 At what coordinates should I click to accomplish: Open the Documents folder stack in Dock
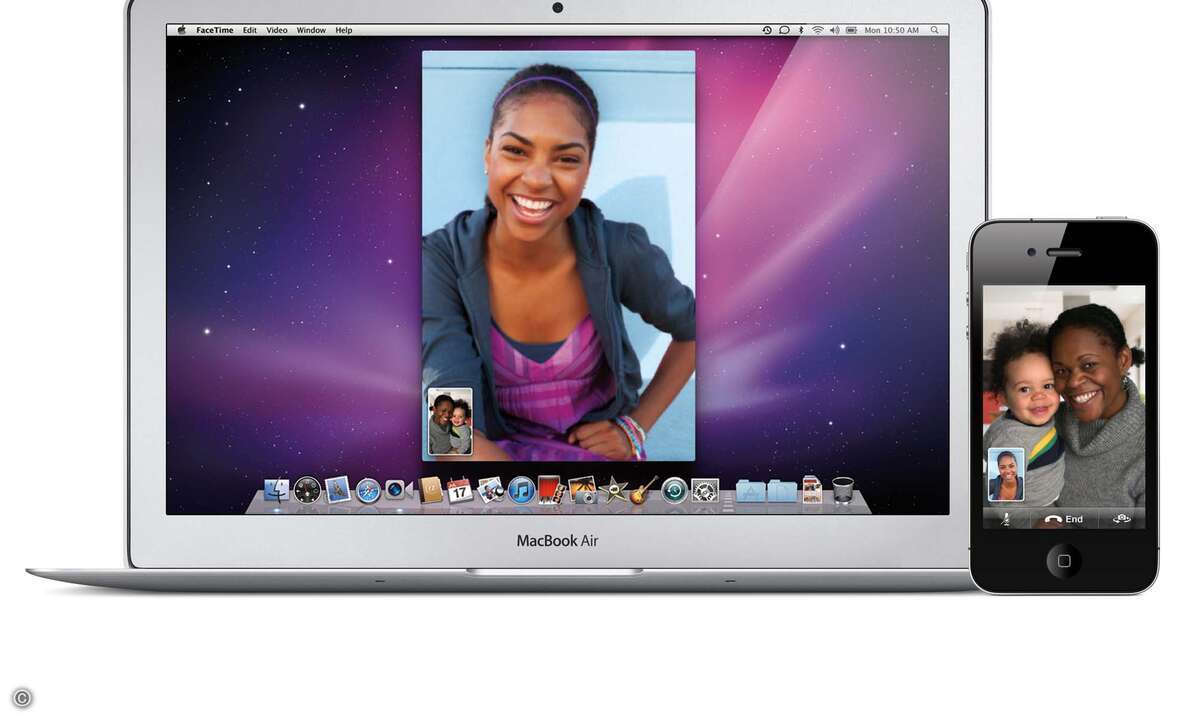[782, 490]
